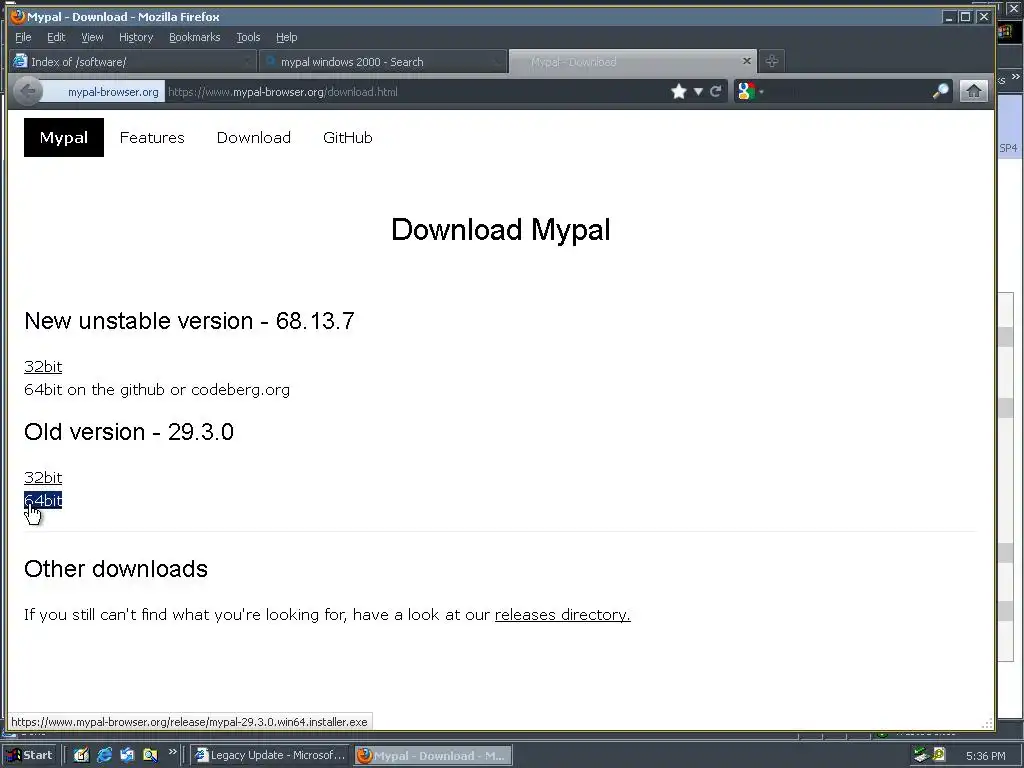Focus the URL address field

tap(415, 91)
